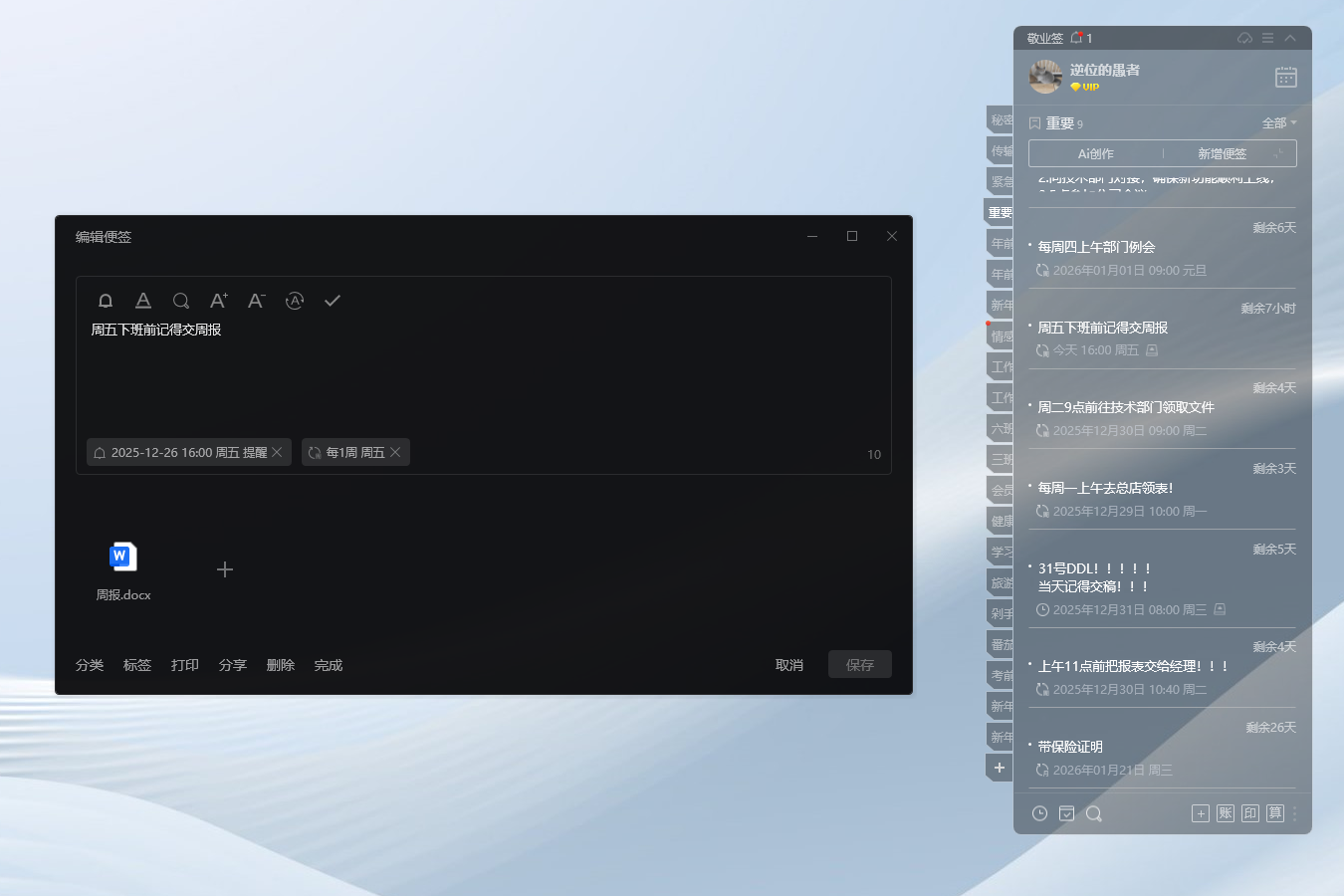Open search via the magnifier in the editor toolbar
The width and height of the screenshot is (1344, 896).
tap(181, 301)
